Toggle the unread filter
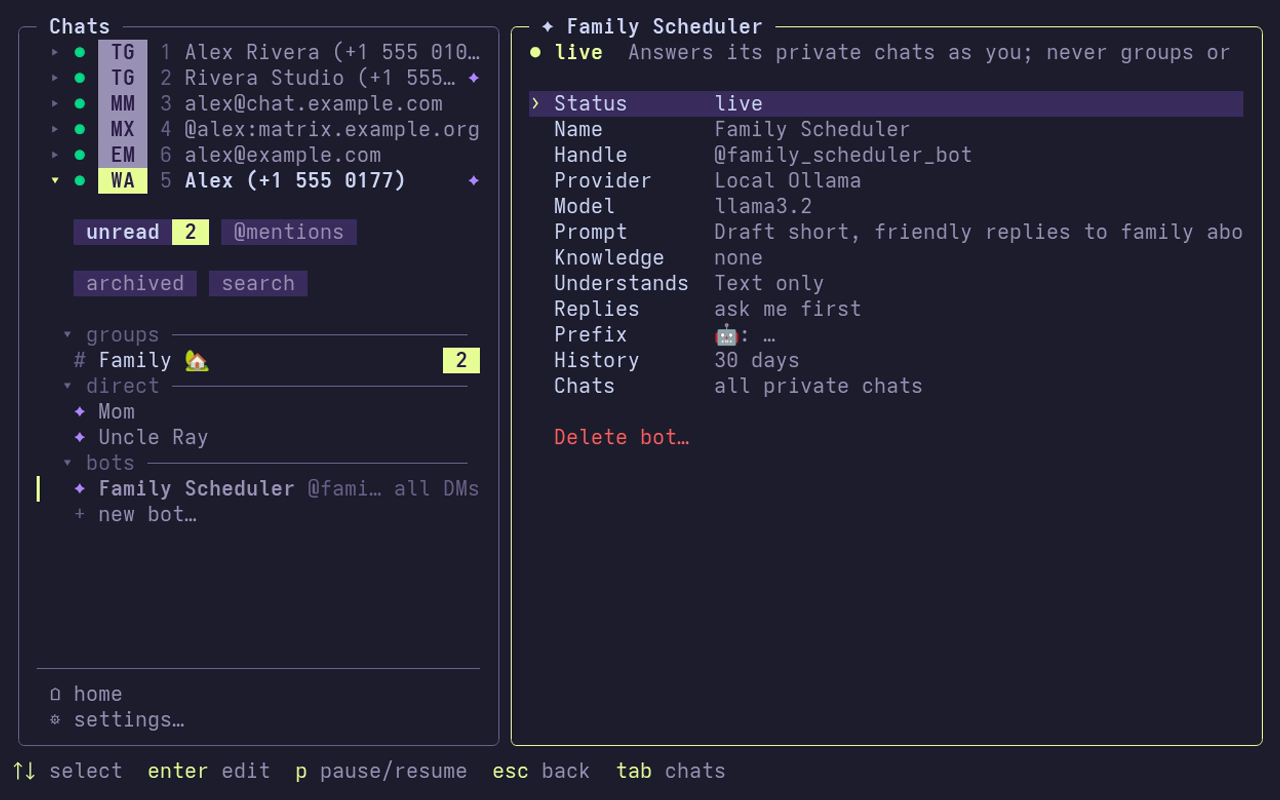Screen dimensions: 1280x800 (x=141, y=232)
